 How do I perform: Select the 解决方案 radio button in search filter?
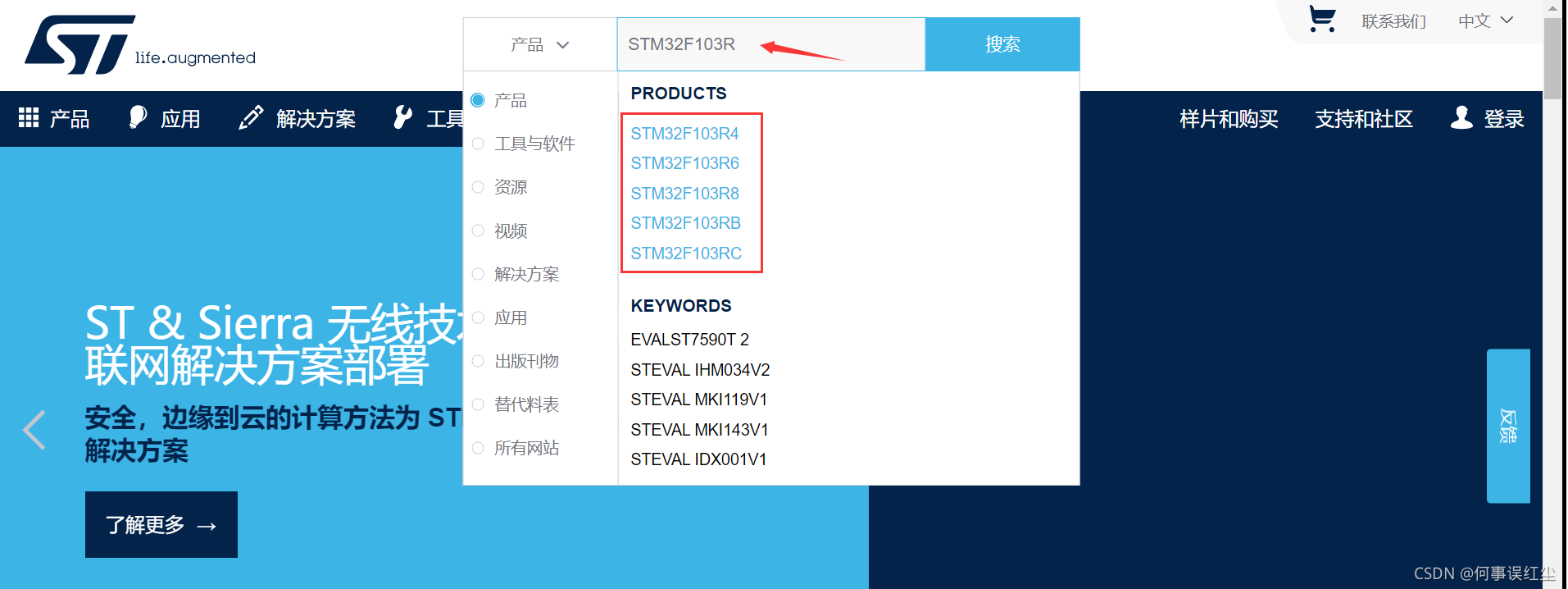coord(478,274)
